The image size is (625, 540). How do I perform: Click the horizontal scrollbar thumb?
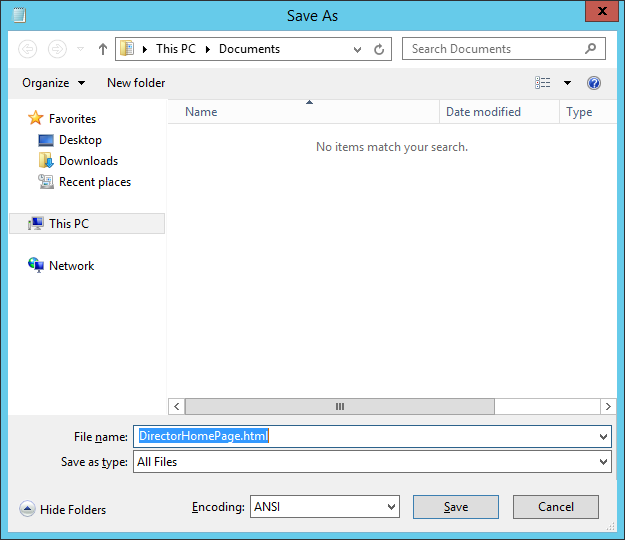tap(339, 406)
